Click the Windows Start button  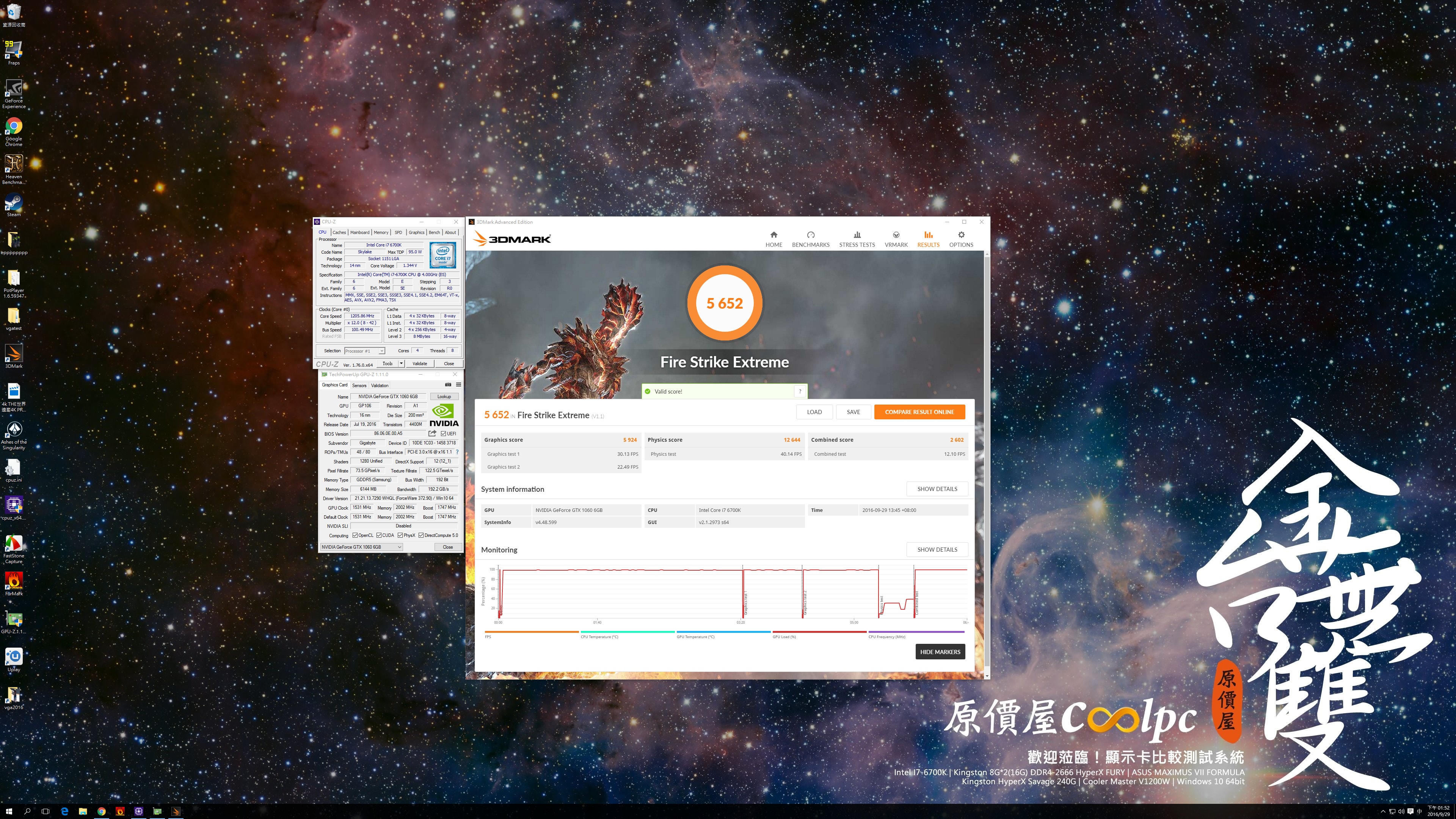[9, 812]
